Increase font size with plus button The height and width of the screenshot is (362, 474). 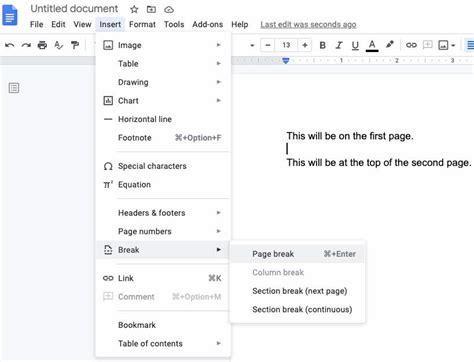pyautogui.click(x=305, y=45)
